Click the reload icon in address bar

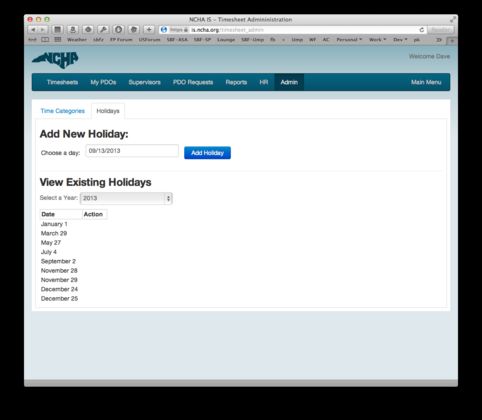point(422,30)
